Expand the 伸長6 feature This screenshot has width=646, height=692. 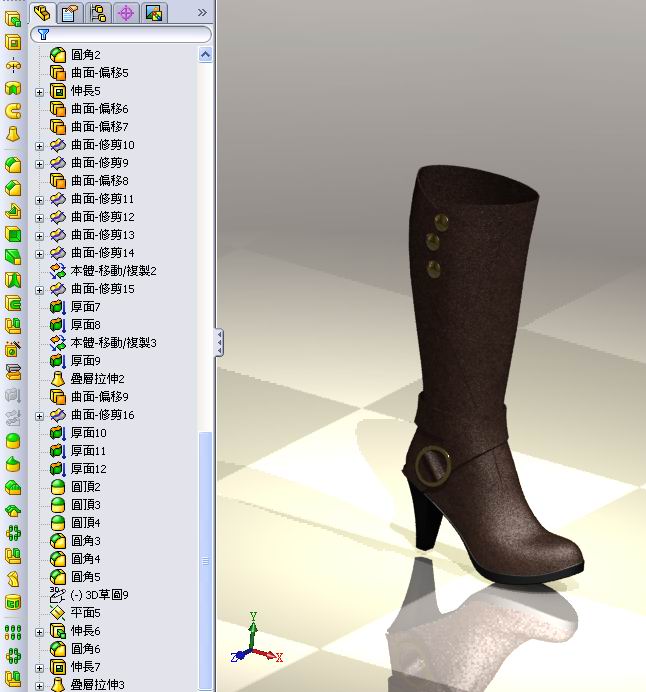[x=39, y=632]
